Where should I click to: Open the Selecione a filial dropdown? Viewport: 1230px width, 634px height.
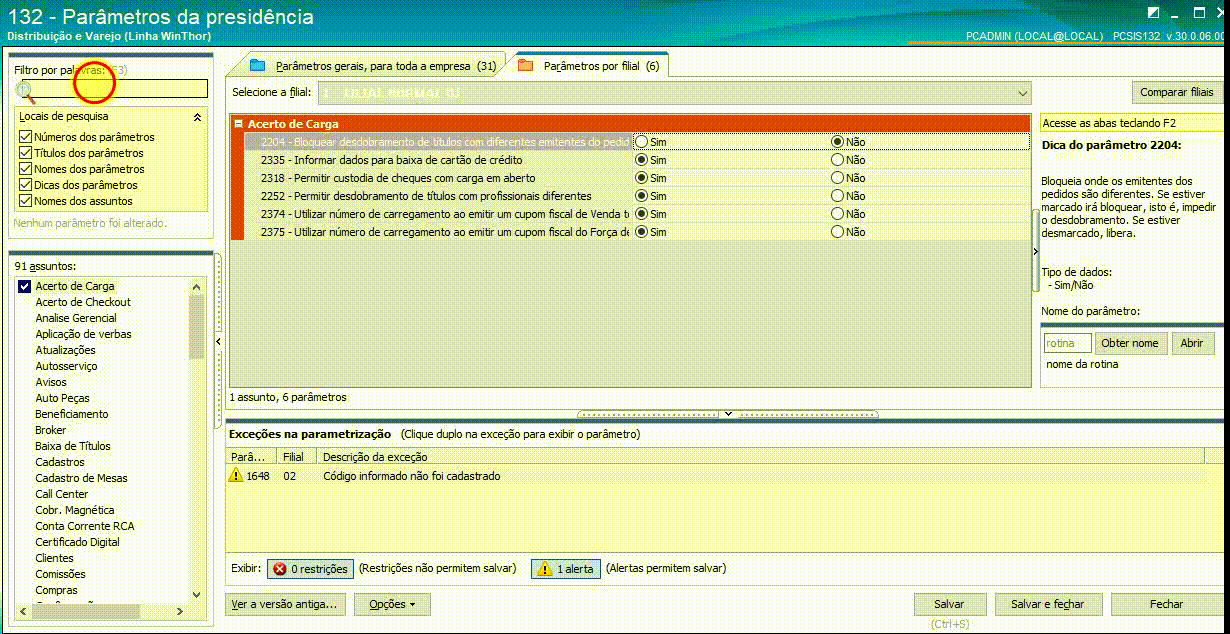click(1022, 93)
